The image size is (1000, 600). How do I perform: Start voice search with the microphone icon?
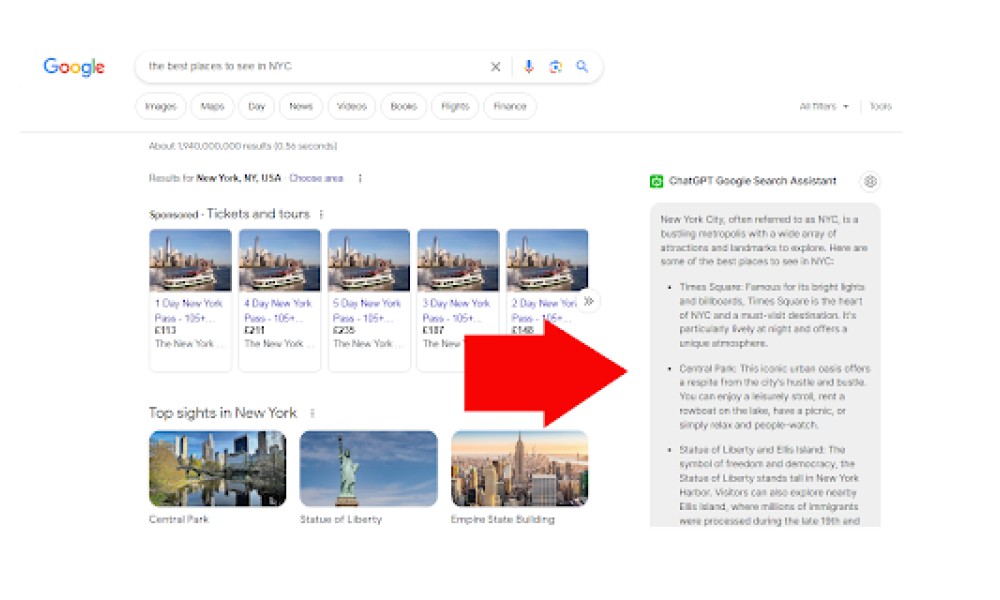[529, 66]
